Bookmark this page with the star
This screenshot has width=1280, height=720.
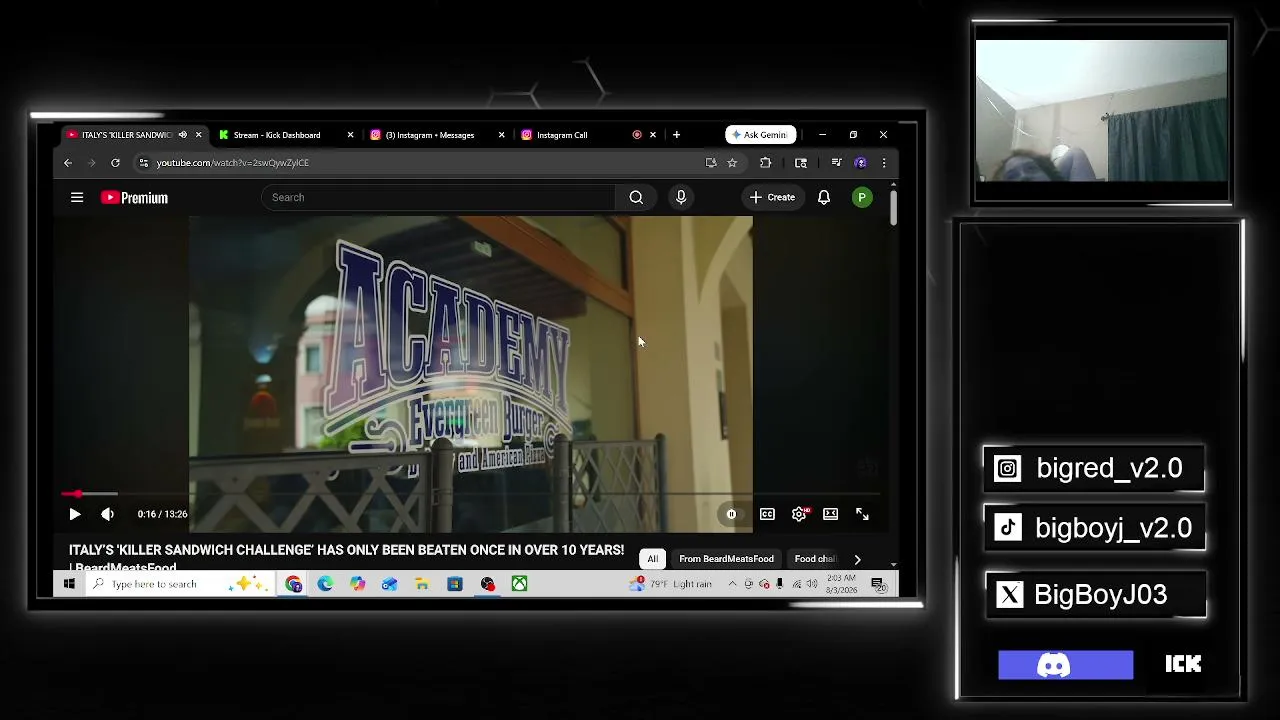pos(732,163)
